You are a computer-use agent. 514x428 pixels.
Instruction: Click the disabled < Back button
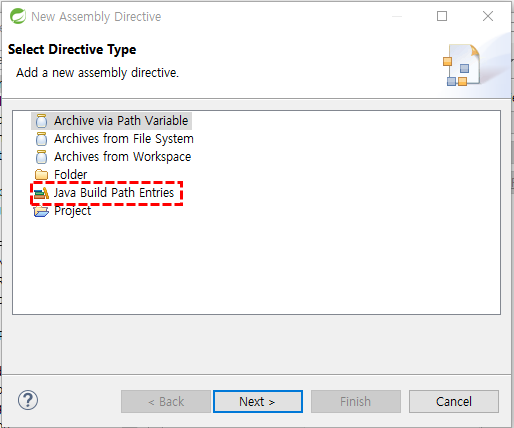(x=166, y=401)
